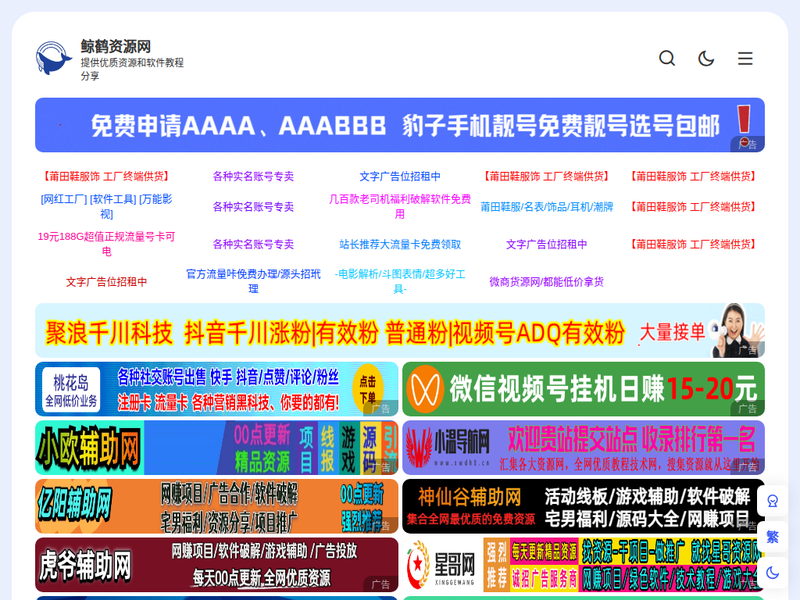Click the 点击下单 button in 桃花岛 banner
Screen dimensions: 800x600
click(x=368, y=387)
